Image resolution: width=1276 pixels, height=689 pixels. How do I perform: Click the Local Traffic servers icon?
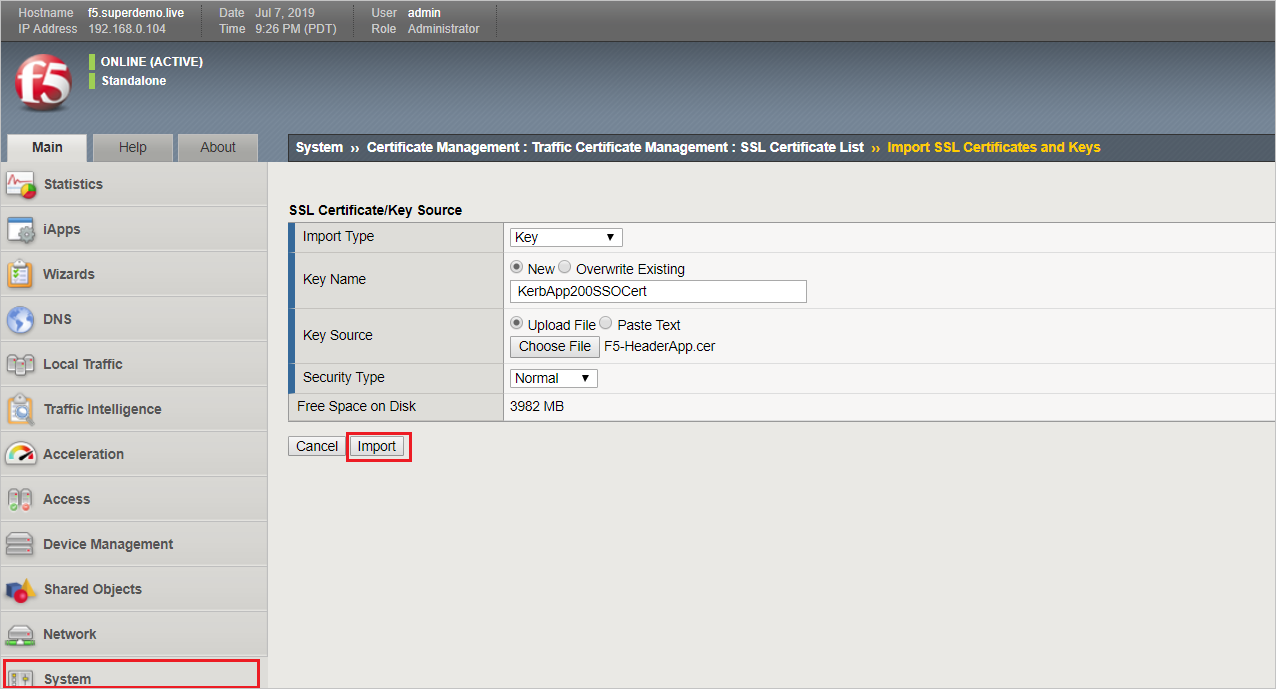pos(21,364)
